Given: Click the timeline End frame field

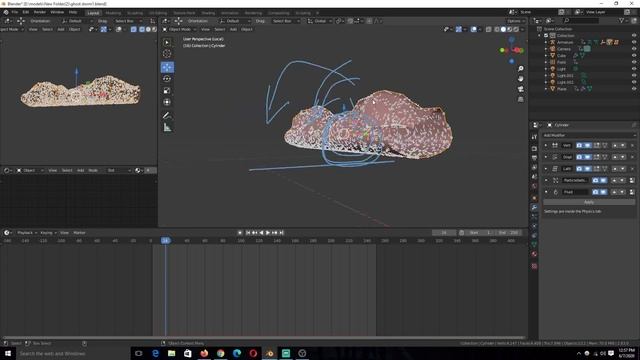Looking at the screenshot, I should click(x=509, y=233).
